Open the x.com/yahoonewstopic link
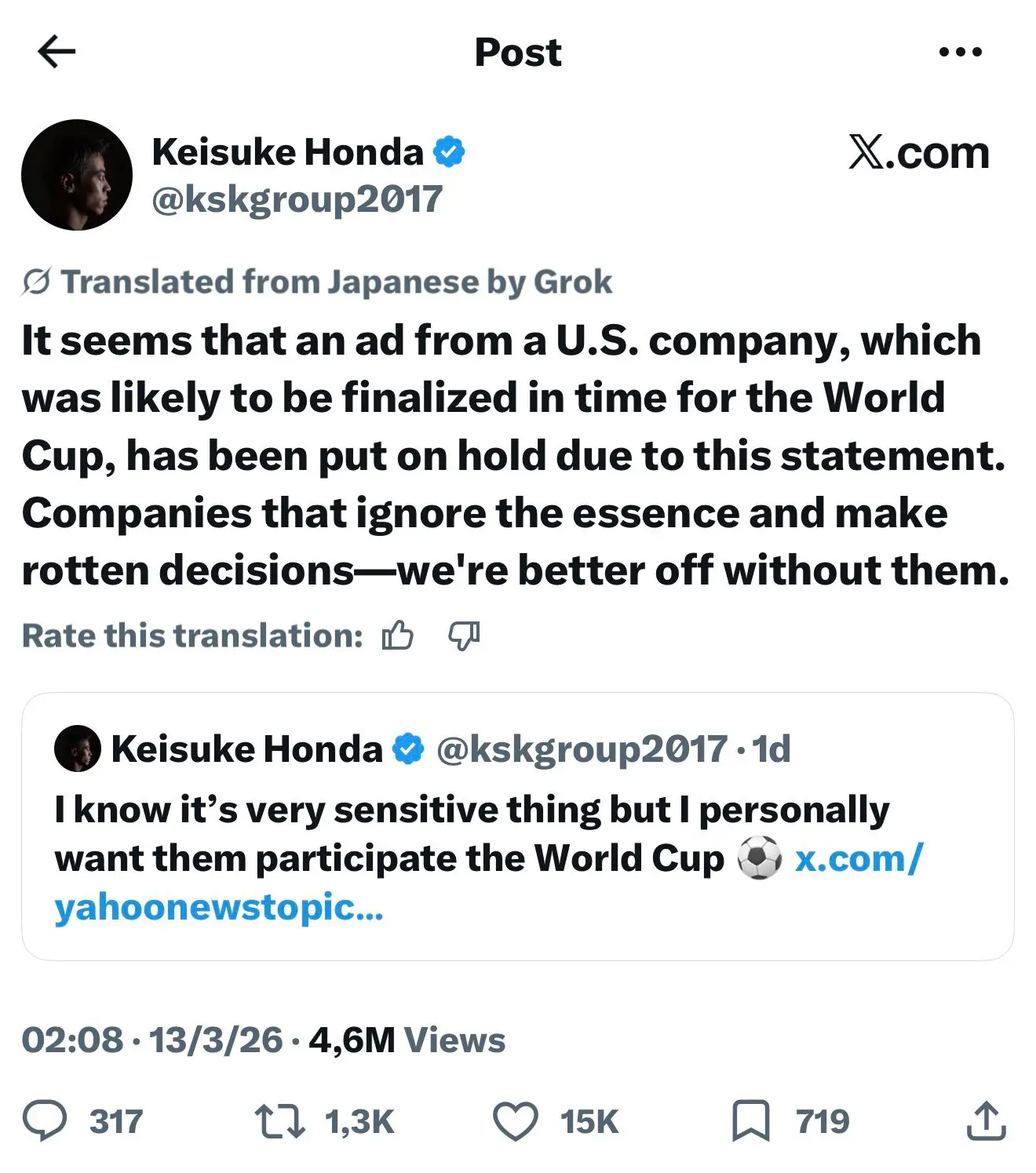Image resolution: width=1036 pixels, height=1173 pixels. [x=860, y=858]
